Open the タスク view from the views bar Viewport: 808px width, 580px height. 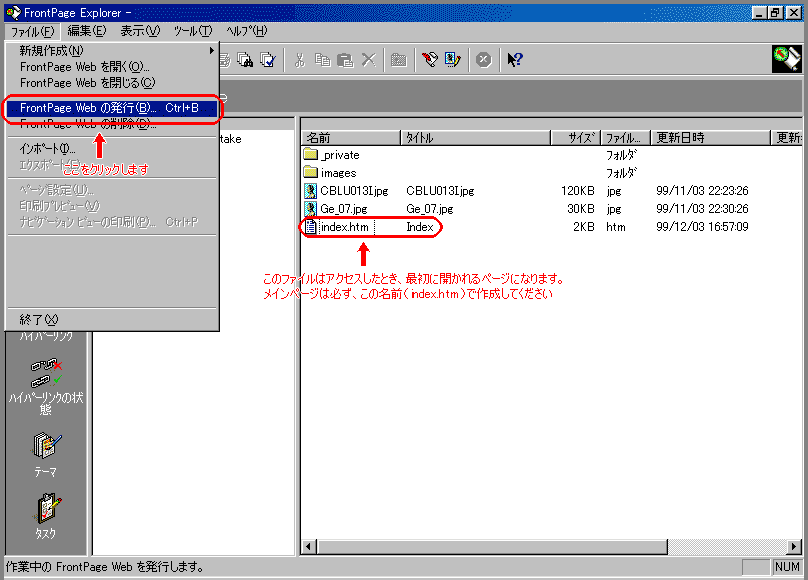click(46, 513)
